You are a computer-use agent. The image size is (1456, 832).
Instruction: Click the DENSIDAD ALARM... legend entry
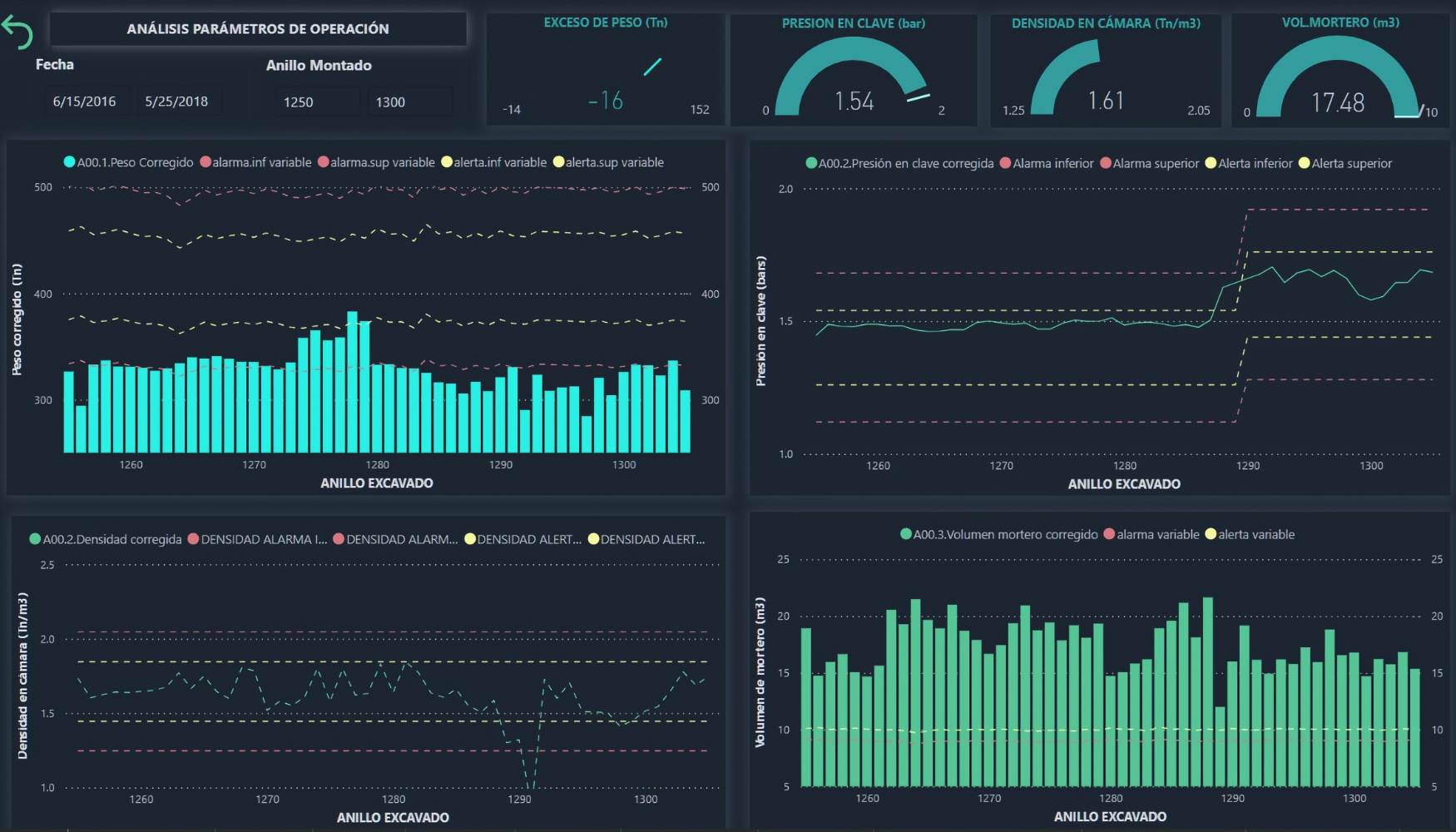395,539
